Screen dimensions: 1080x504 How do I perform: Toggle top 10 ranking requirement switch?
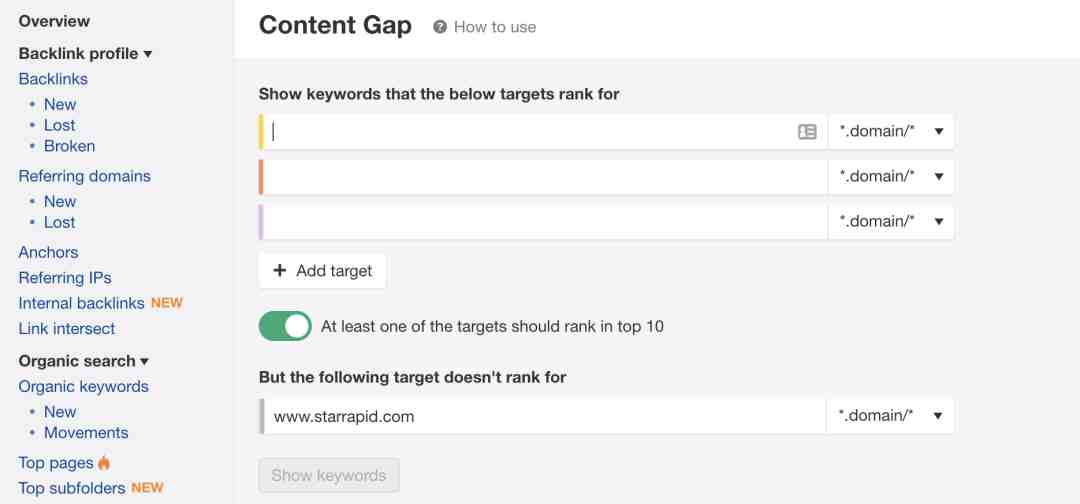pos(285,326)
